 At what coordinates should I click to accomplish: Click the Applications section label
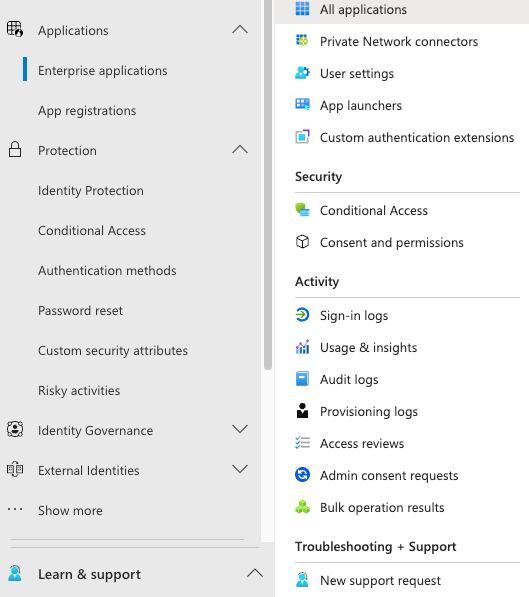click(73, 30)
